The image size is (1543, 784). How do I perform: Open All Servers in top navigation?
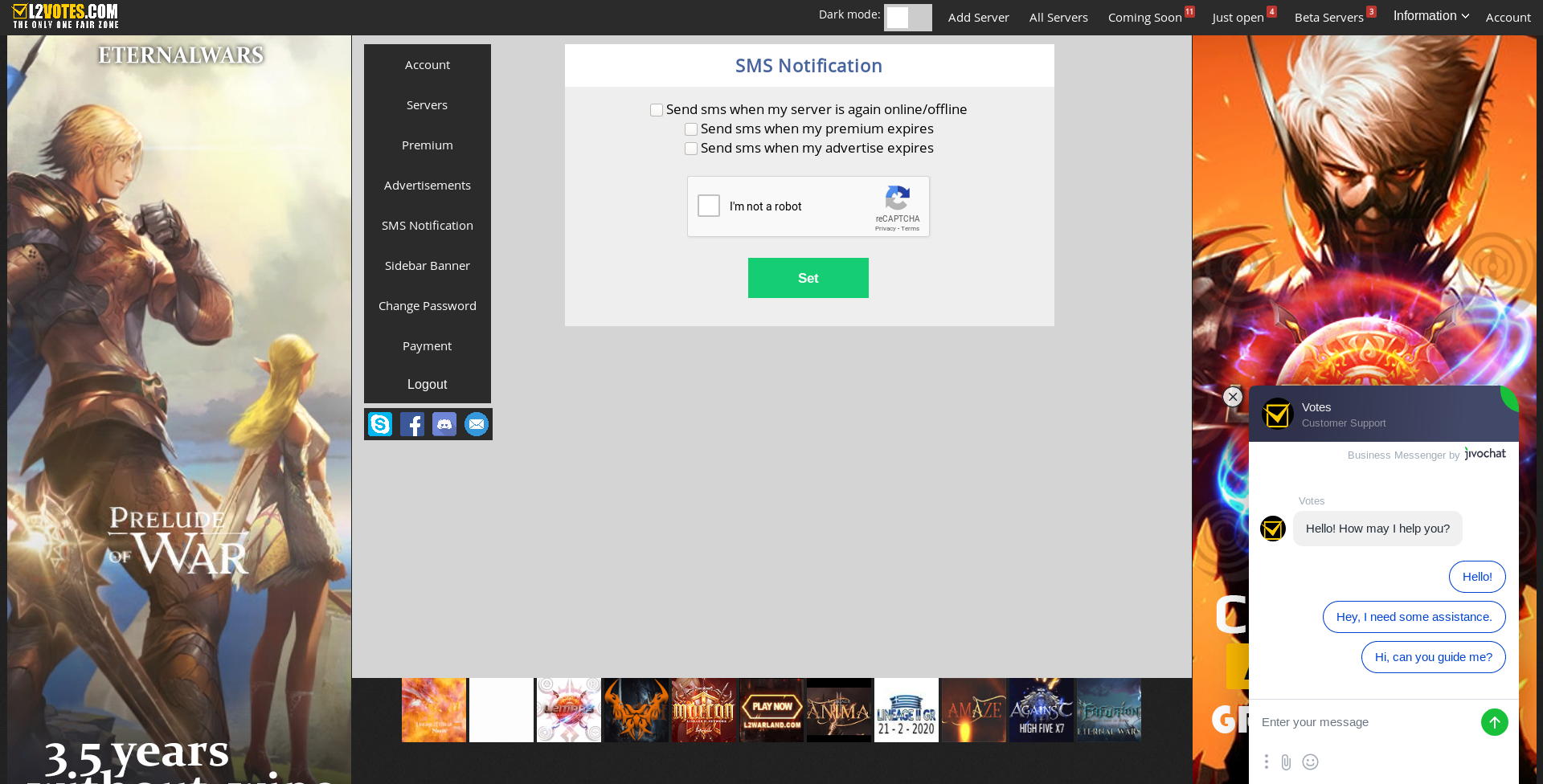coord(1058,18)
